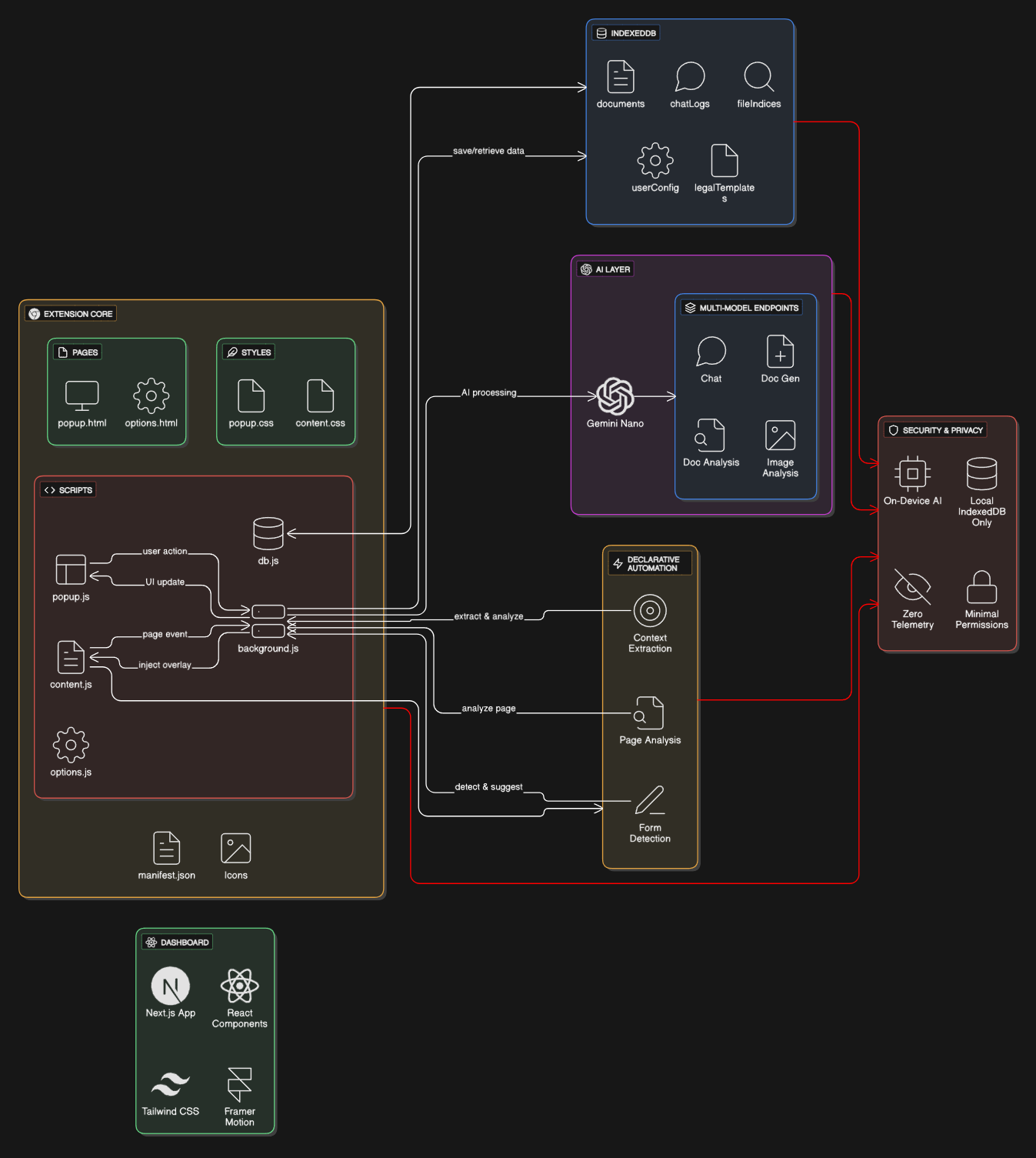
Task: Click the MULTI-MODEL ENDPOINTS group label
Action: (741, 308)
